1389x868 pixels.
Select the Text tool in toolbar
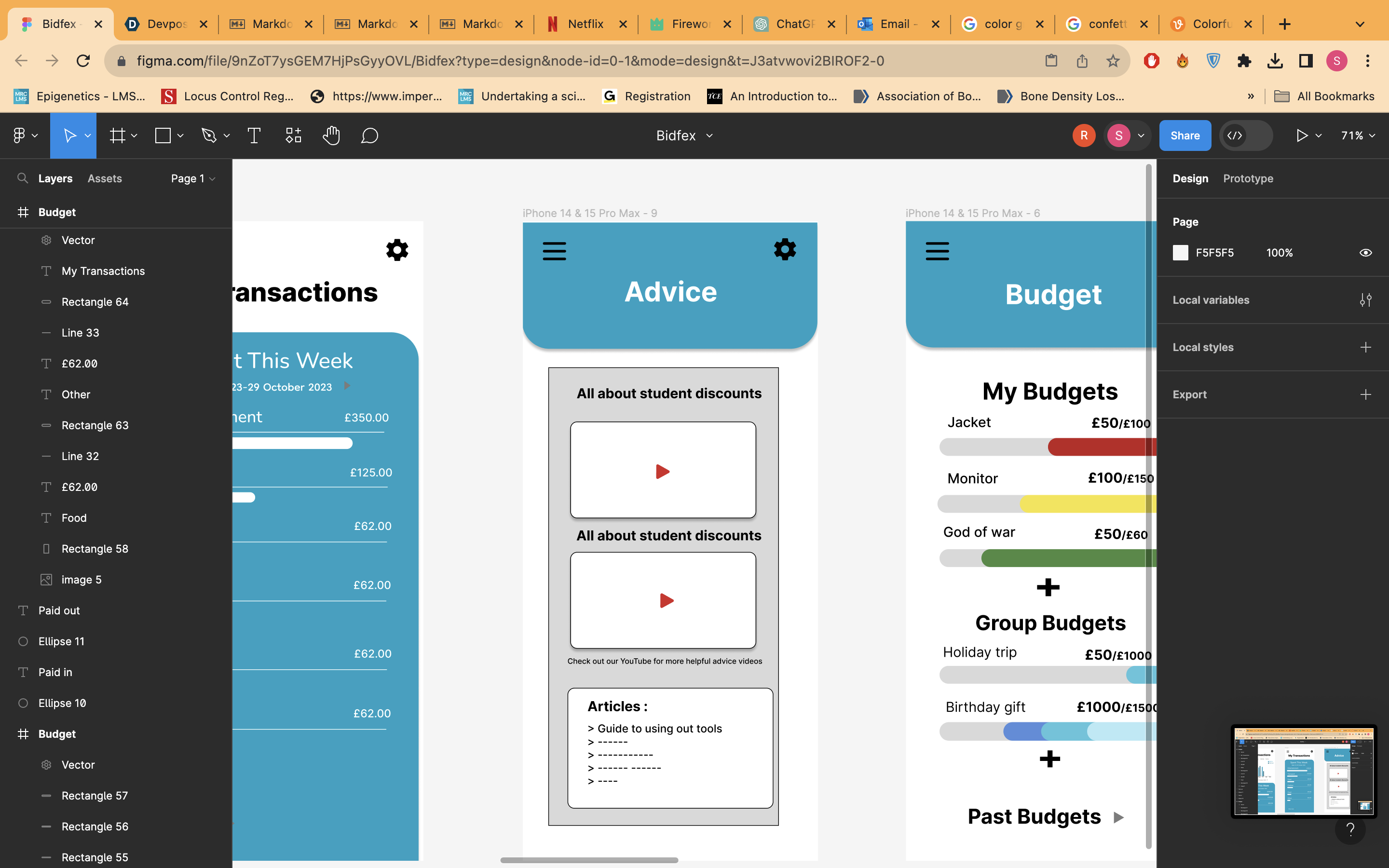pyautogui.click(x=254, y=136)
